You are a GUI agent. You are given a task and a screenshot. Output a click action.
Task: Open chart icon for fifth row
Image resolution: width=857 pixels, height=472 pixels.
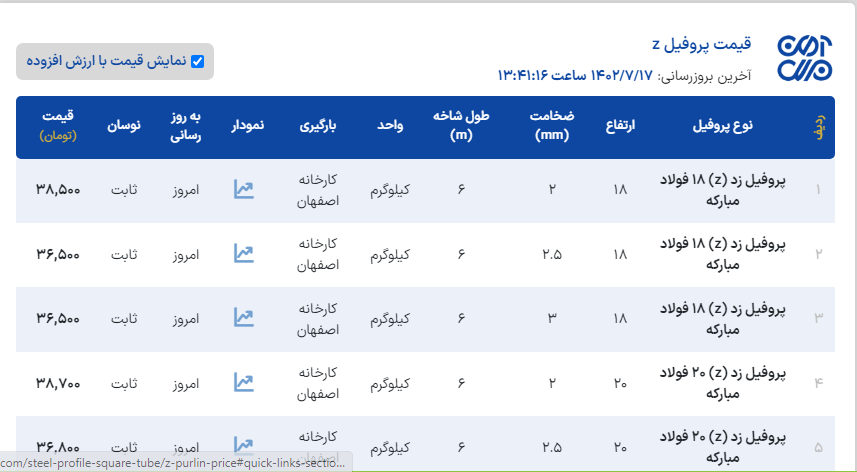click(x=243, y=444)
